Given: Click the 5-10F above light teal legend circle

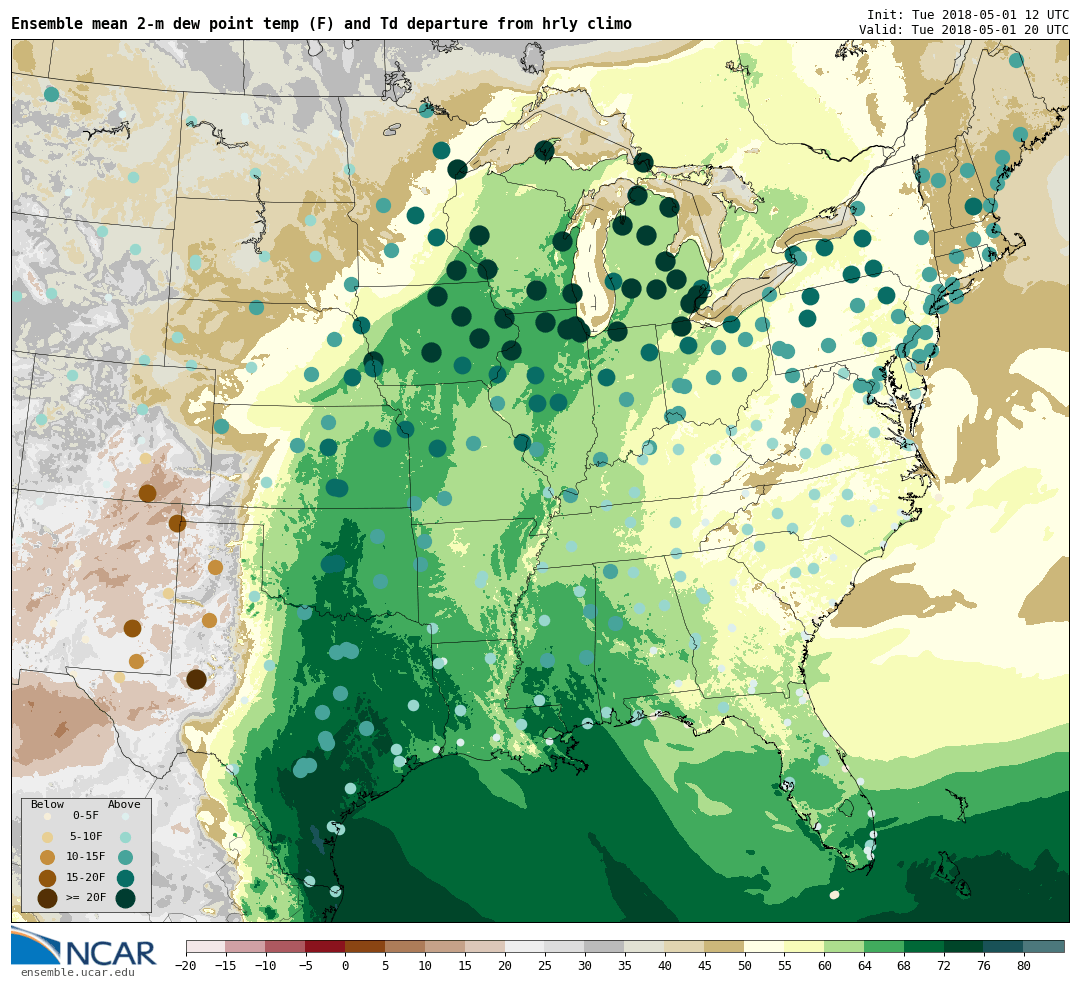Looking at the screenshot, I should (125, 838).
